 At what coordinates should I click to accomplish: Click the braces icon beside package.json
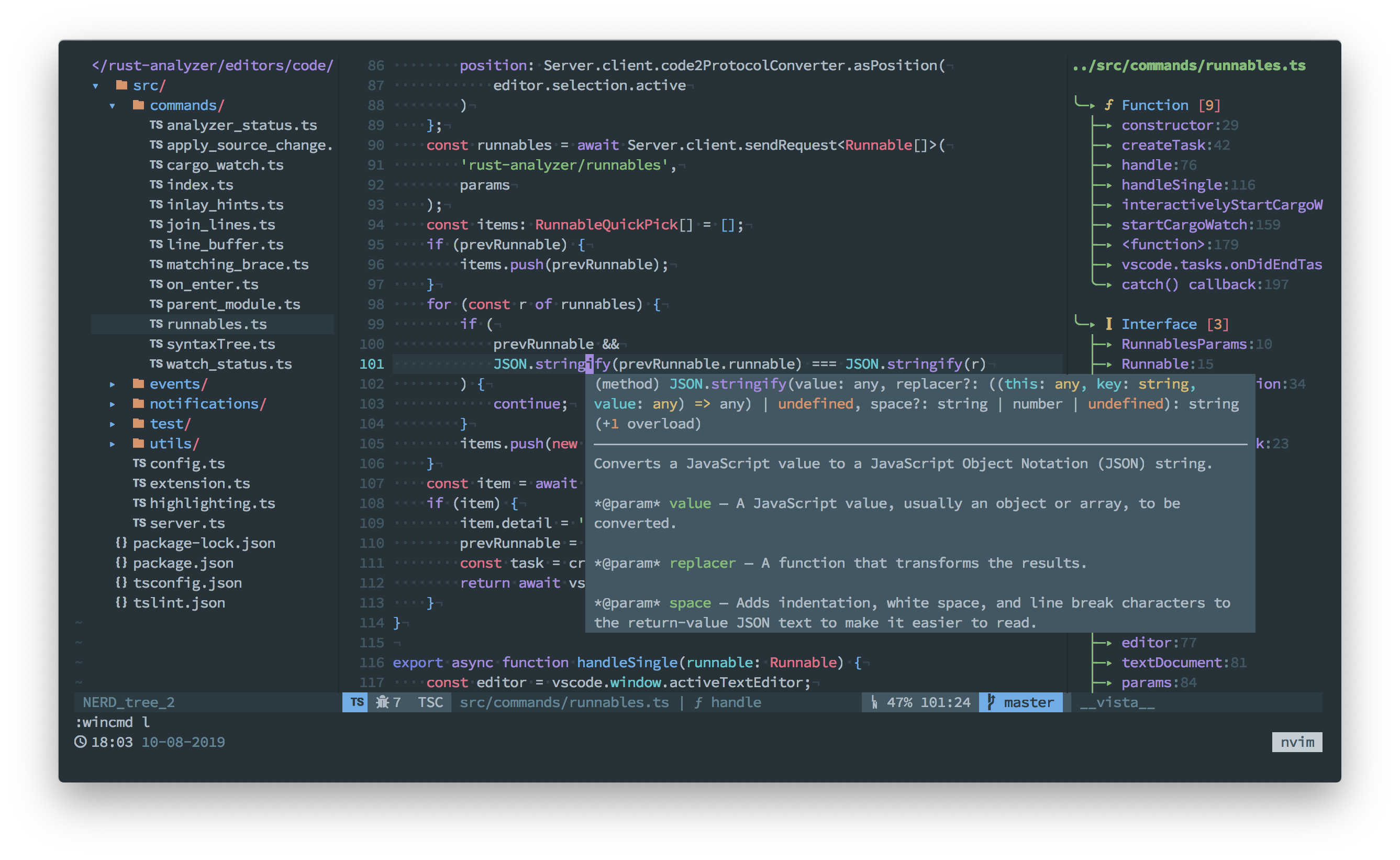(121, 563)
